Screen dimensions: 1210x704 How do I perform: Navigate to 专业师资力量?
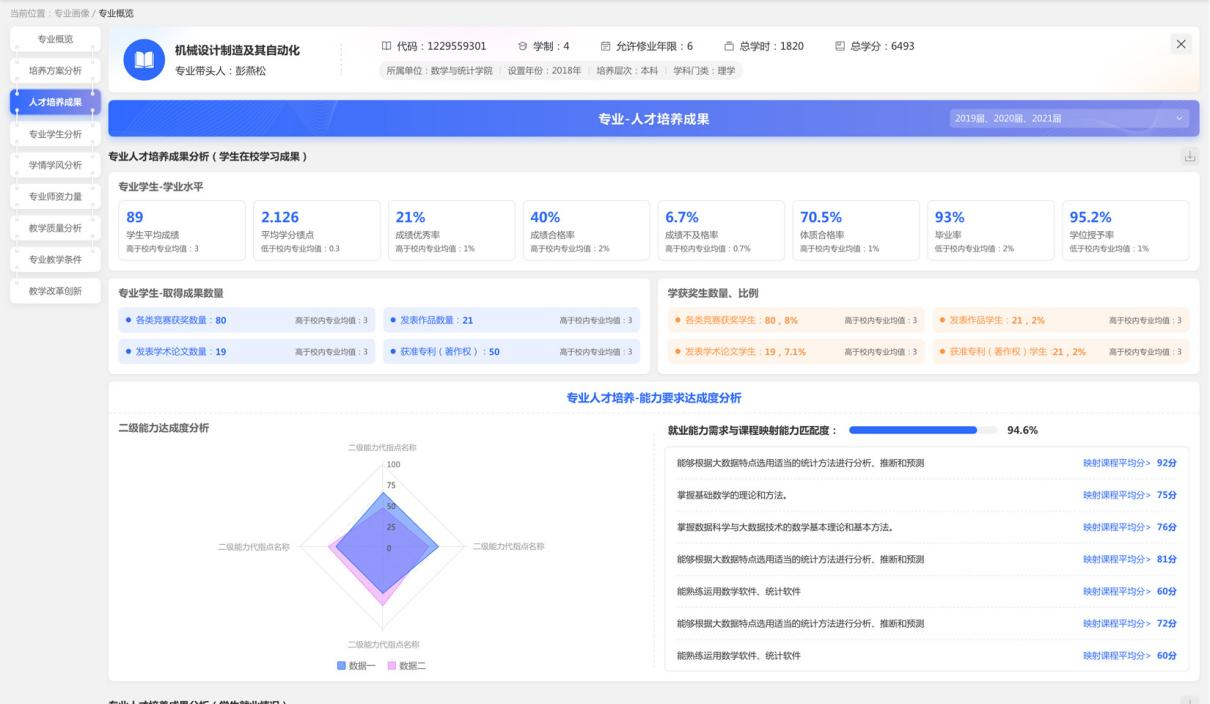click(x=55, y=196)
